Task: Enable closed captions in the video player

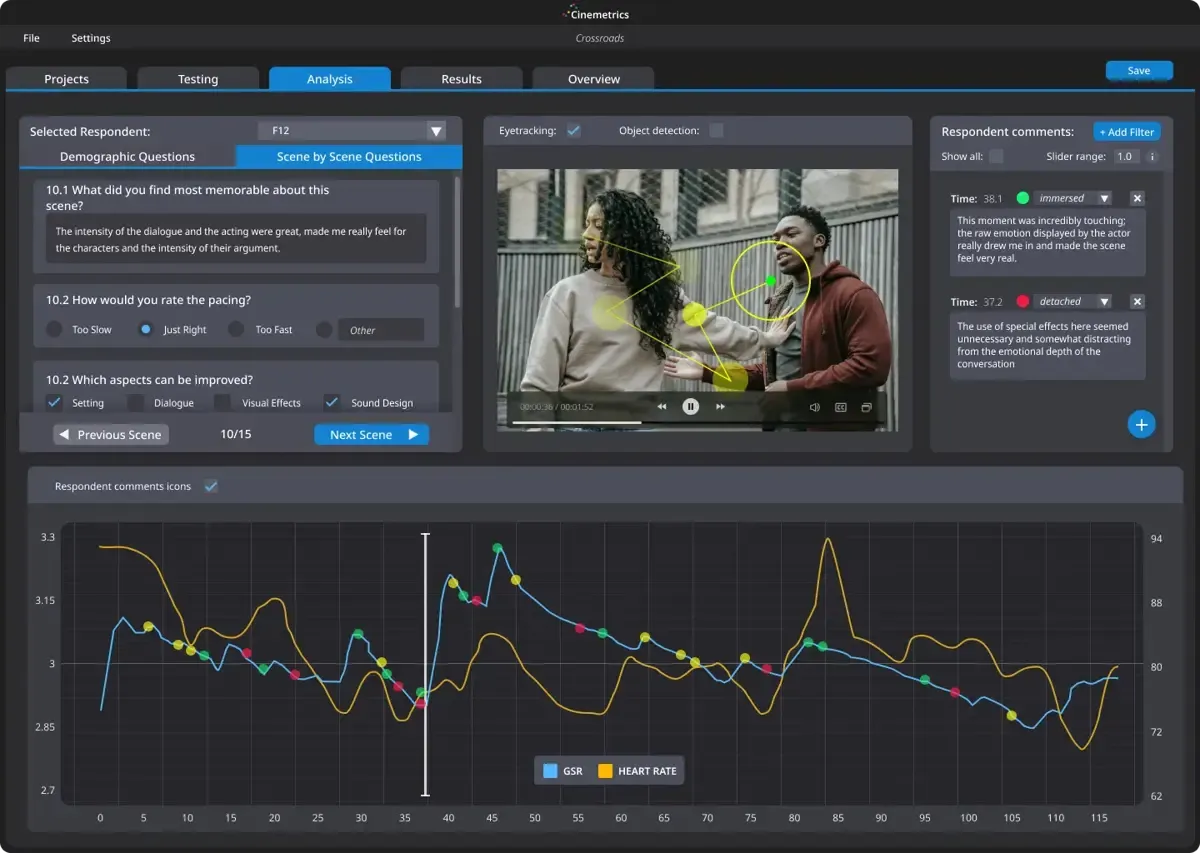Action: tap(841, 407)
